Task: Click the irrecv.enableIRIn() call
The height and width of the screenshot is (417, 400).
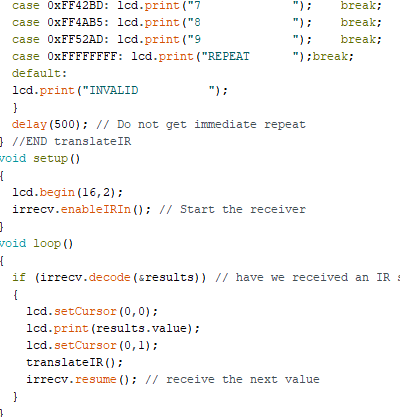Action: point(82,209)
